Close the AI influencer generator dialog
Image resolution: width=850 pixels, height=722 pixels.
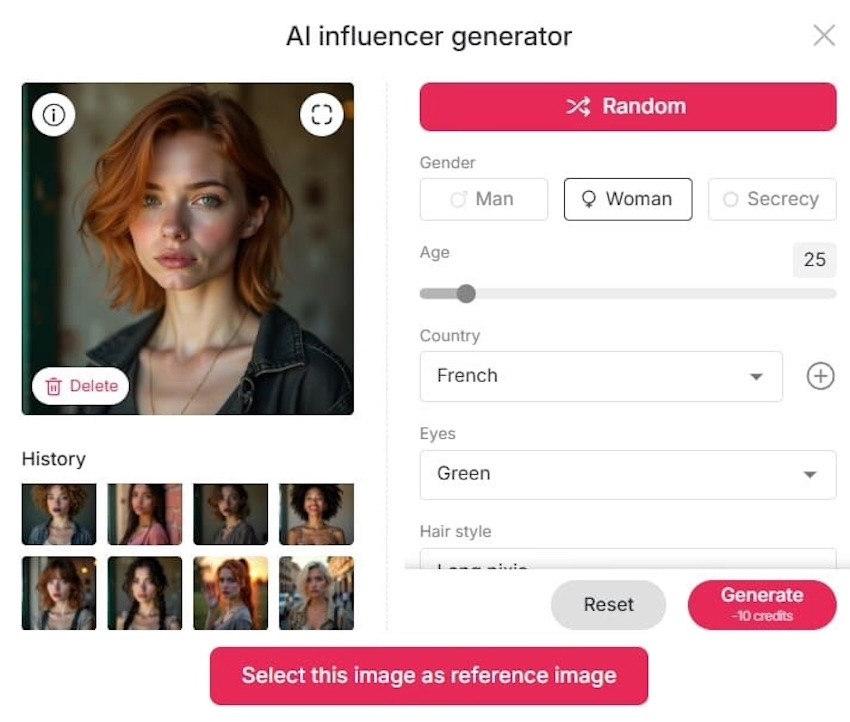pos(824,35)
